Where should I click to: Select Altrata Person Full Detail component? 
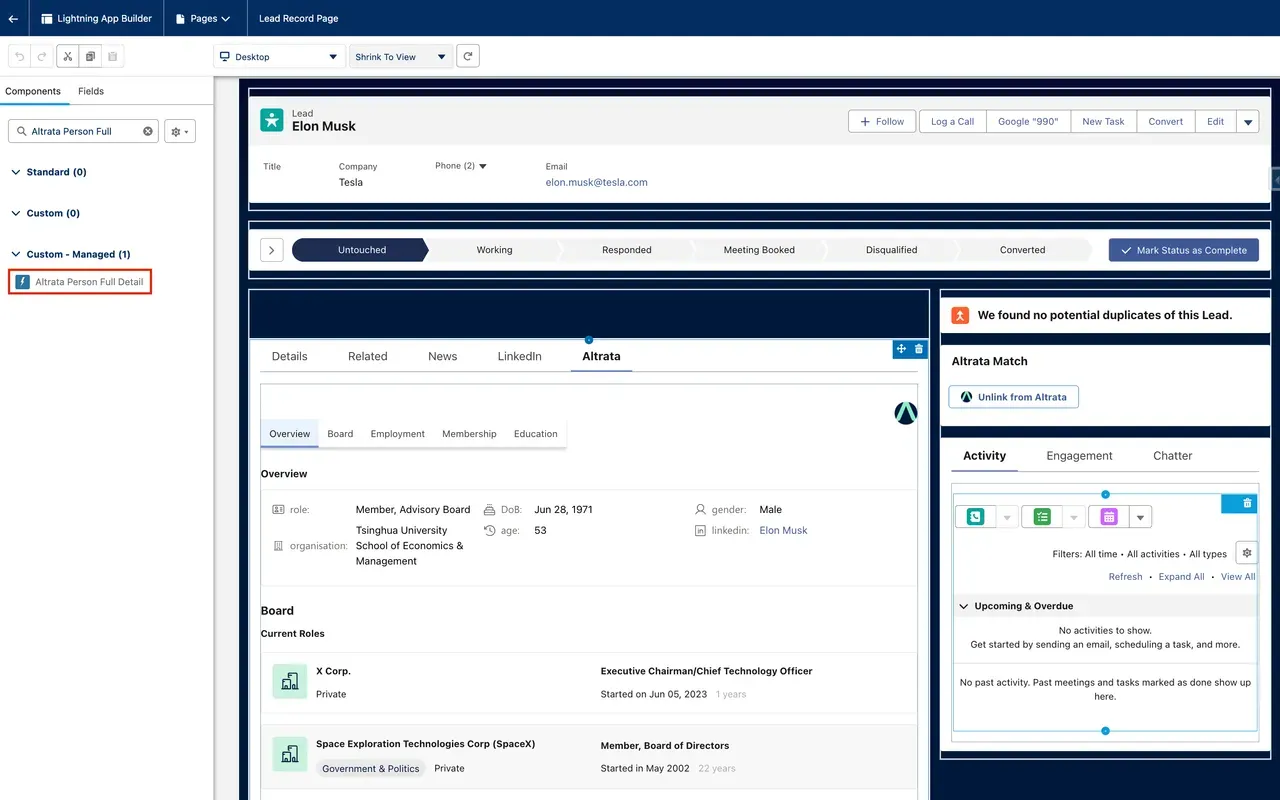pyautogui.click(x=80, y=282)
